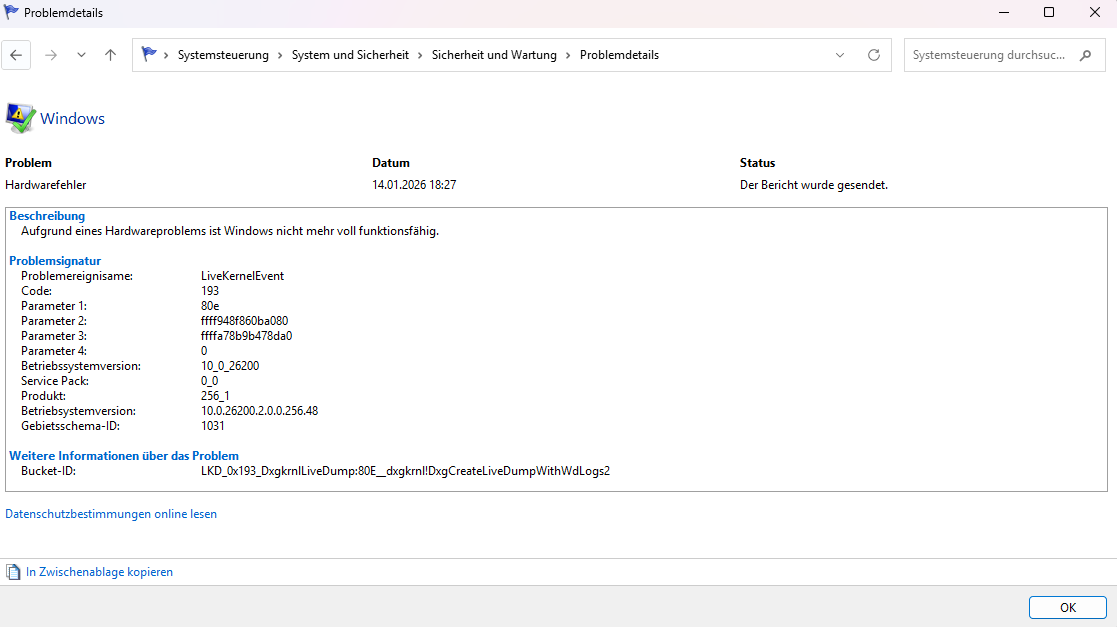Select the date 14.01.2026 18:27
This screenshot has height=627, width=1117.
coord(414,185)
